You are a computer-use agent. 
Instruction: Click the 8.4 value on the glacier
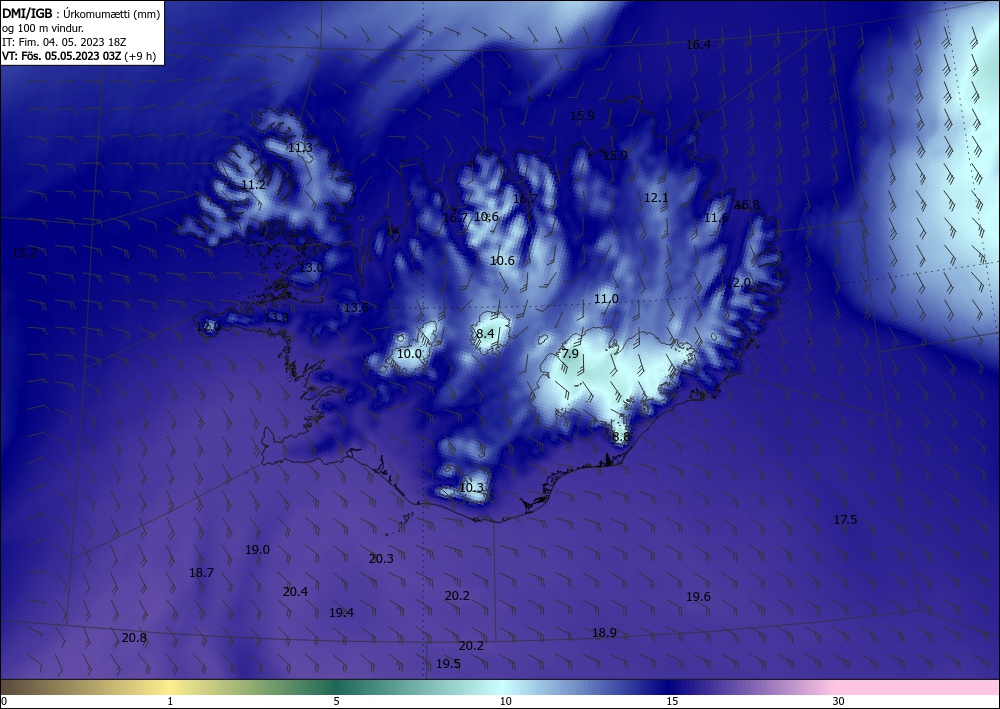point(485,333)
